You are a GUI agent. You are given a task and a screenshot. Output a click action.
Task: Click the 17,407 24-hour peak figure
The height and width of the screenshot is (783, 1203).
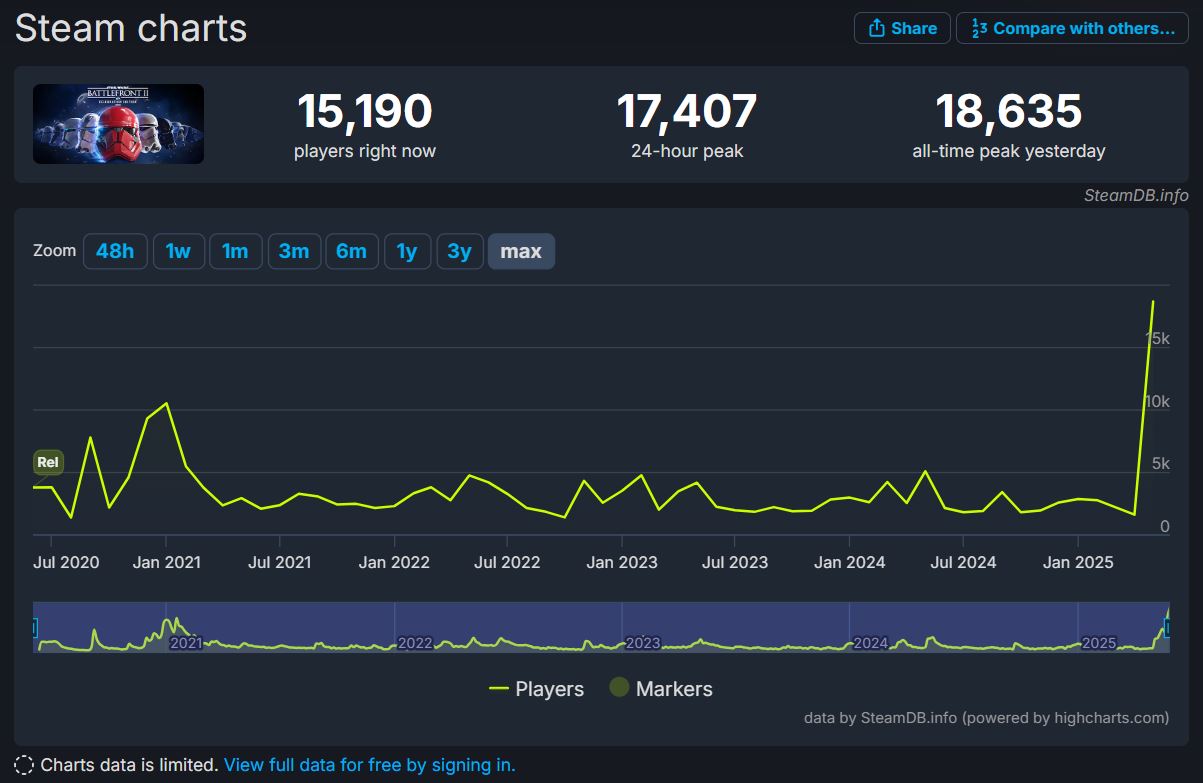click(687, 111)
